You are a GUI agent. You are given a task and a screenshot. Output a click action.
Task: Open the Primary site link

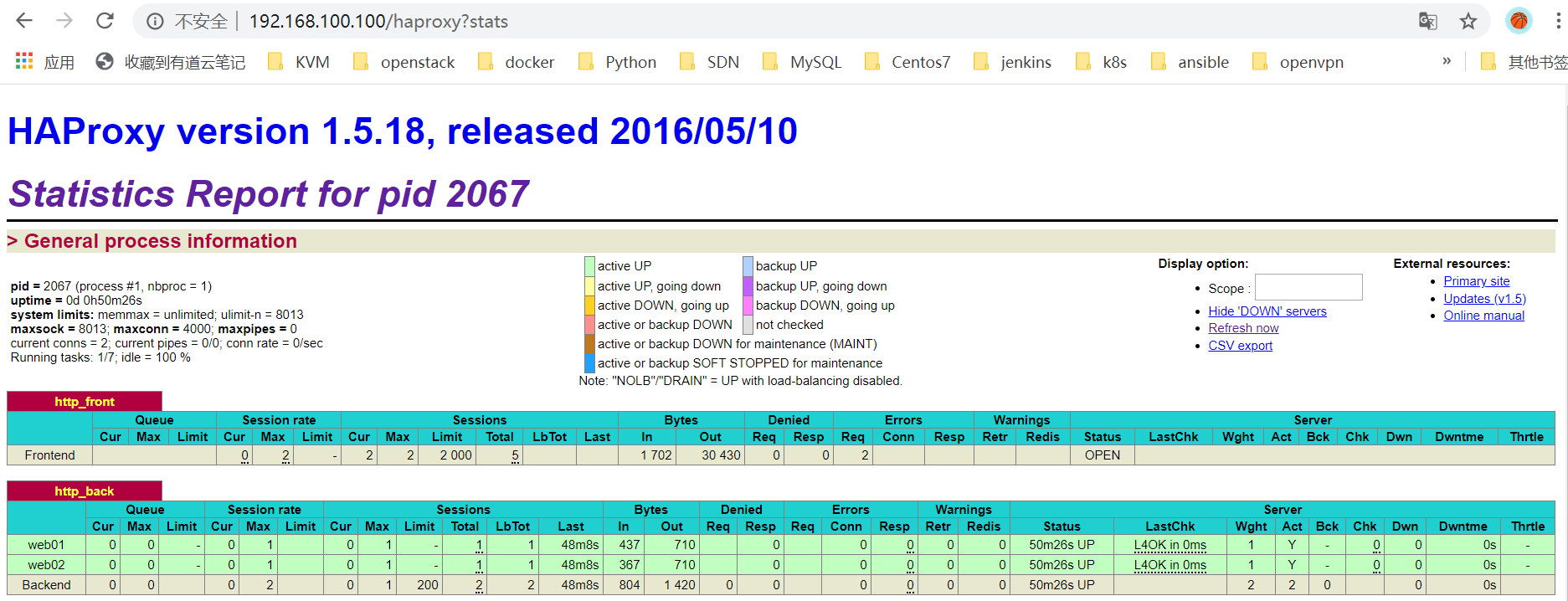click(1477, 281)
